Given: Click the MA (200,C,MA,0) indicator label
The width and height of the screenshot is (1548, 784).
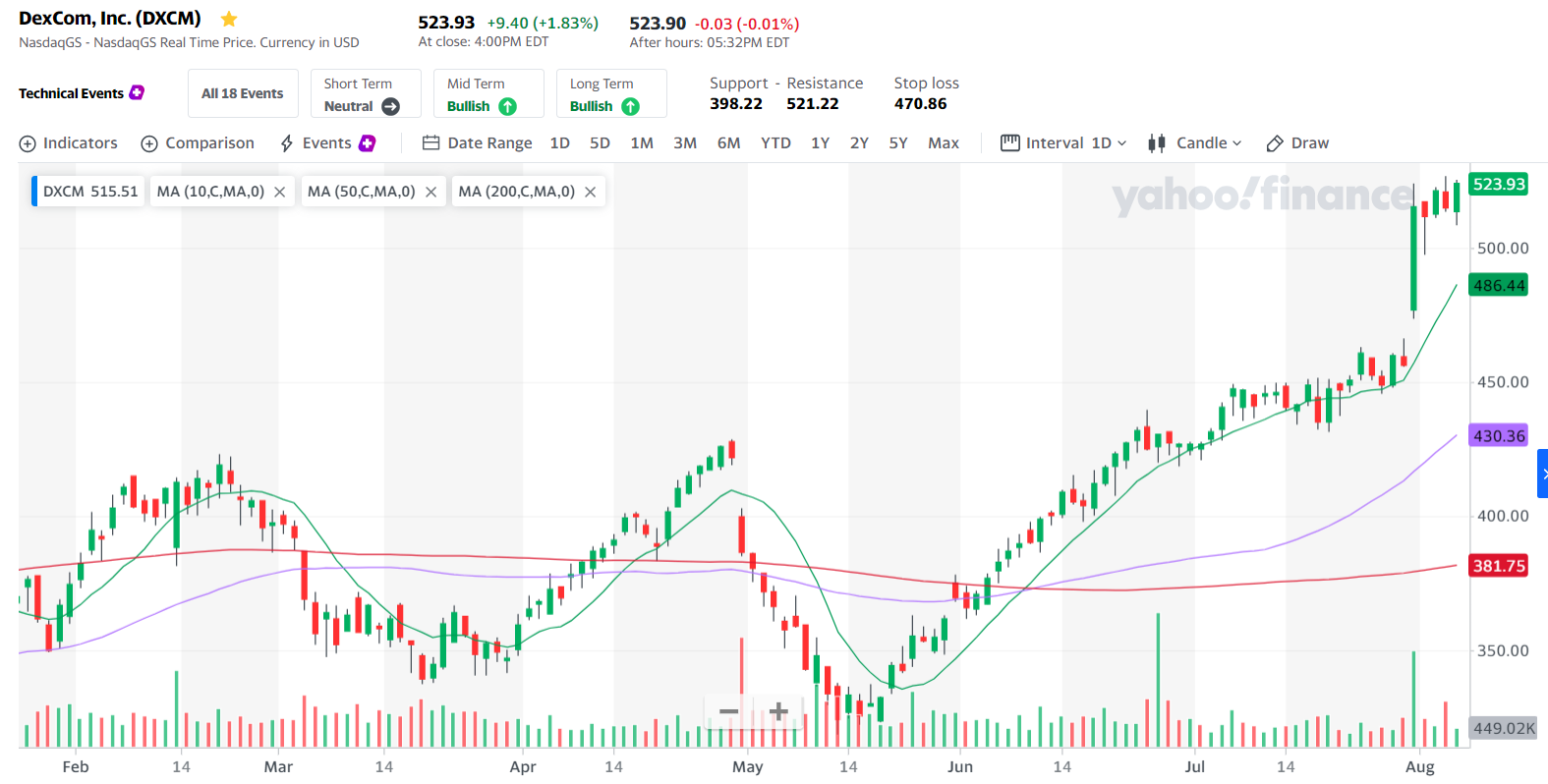Looking at the screenshot, I should 517,192.
